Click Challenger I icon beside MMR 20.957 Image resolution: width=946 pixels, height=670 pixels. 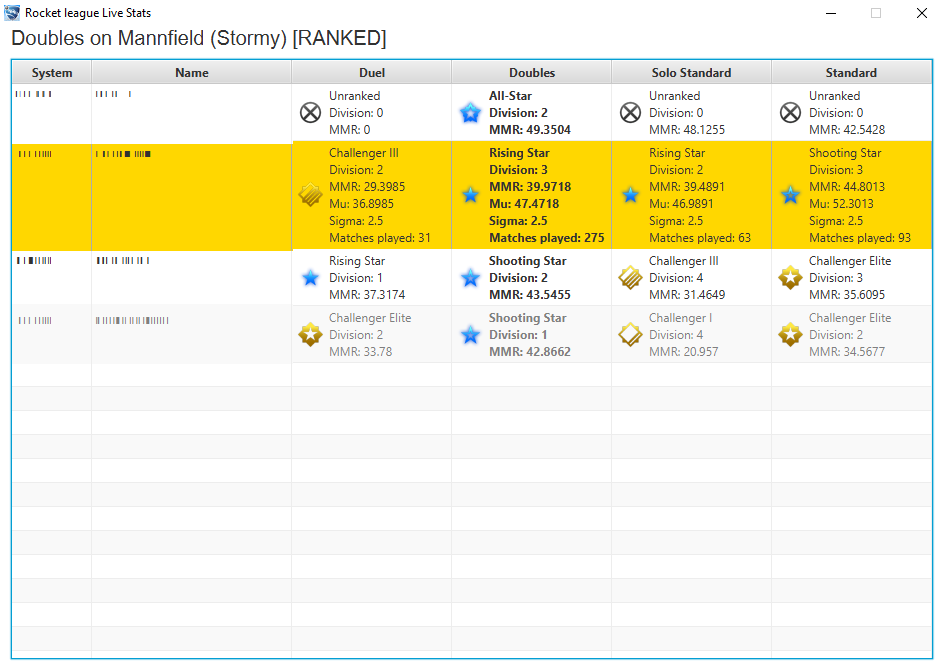(630, 335)
